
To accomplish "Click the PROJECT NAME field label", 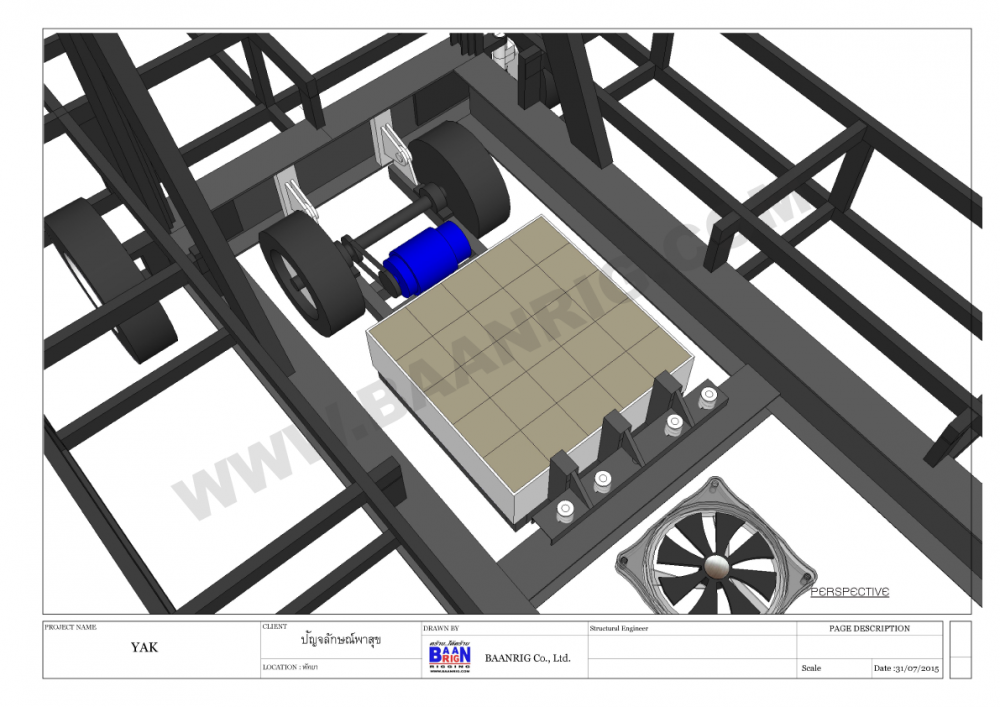I will click(x=71, y=627).
